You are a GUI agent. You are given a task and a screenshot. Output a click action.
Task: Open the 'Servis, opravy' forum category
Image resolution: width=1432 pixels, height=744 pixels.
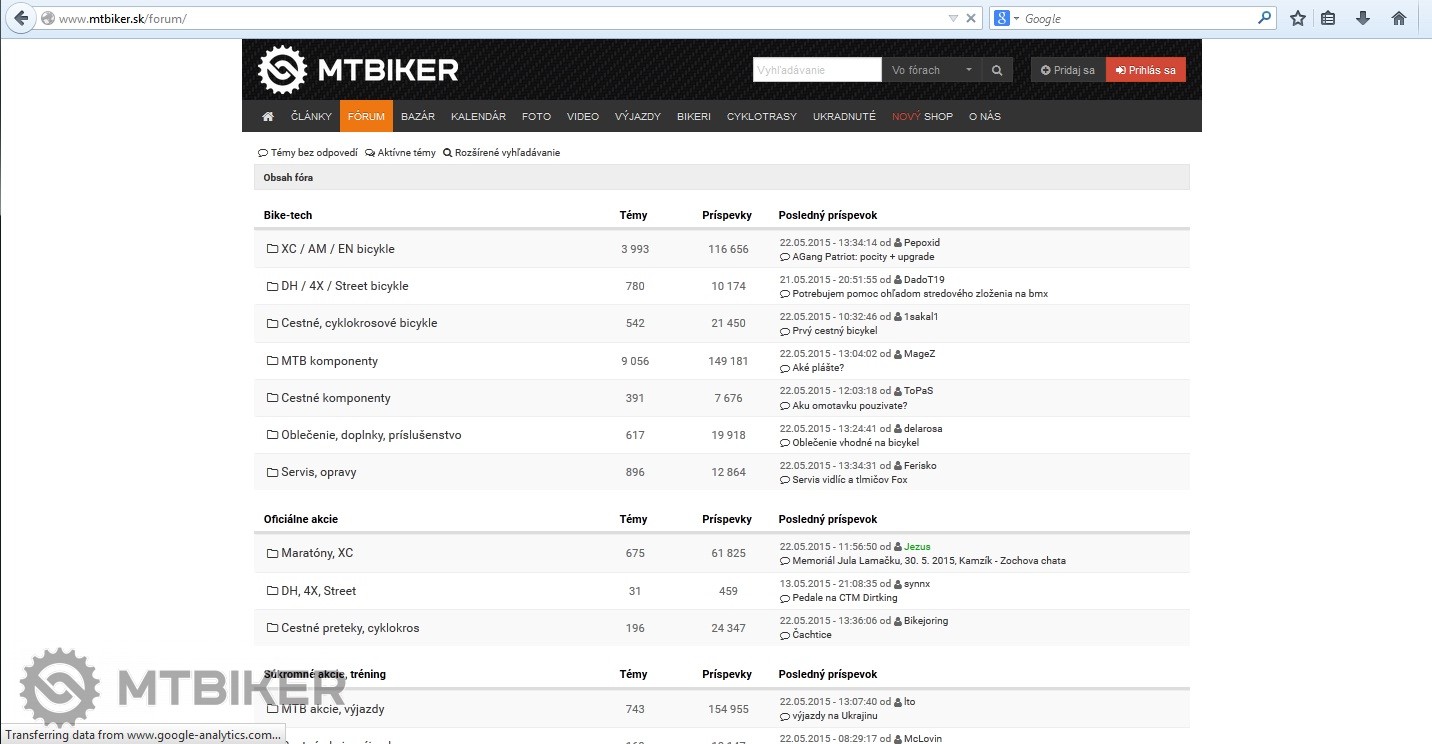click(x=318, y=472)
